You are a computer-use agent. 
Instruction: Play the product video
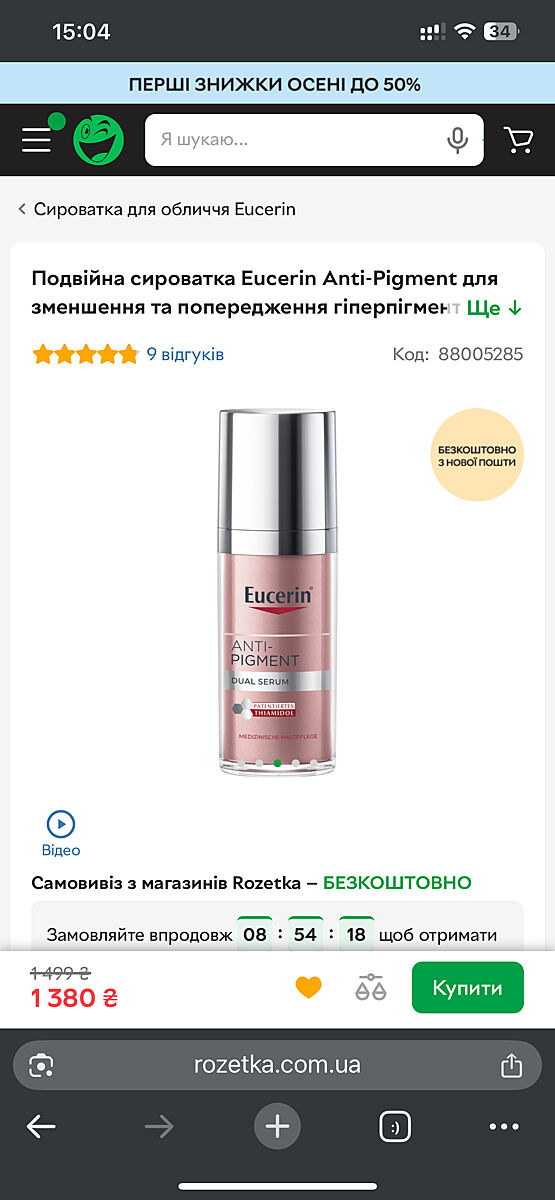(x=61, y=834)
